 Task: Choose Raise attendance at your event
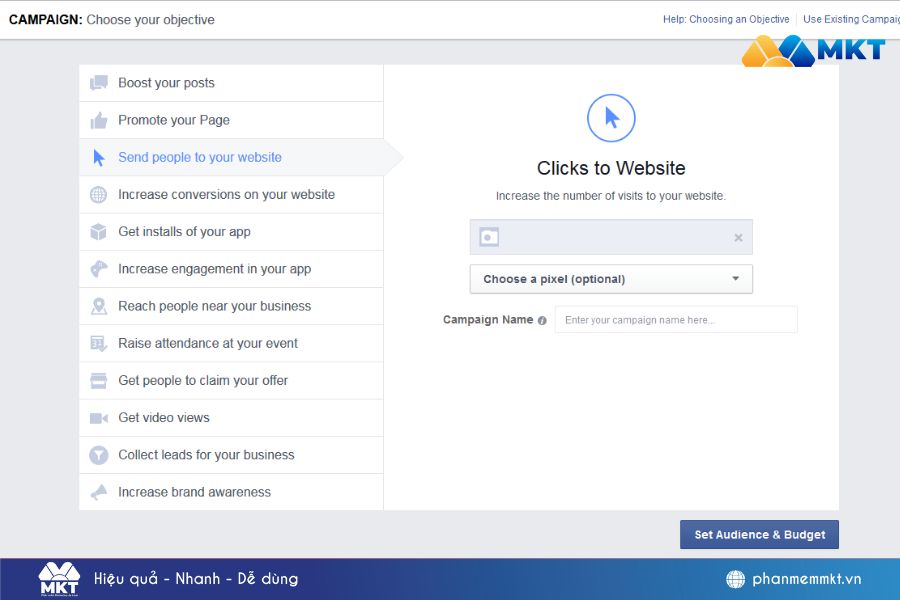point(208,343)
